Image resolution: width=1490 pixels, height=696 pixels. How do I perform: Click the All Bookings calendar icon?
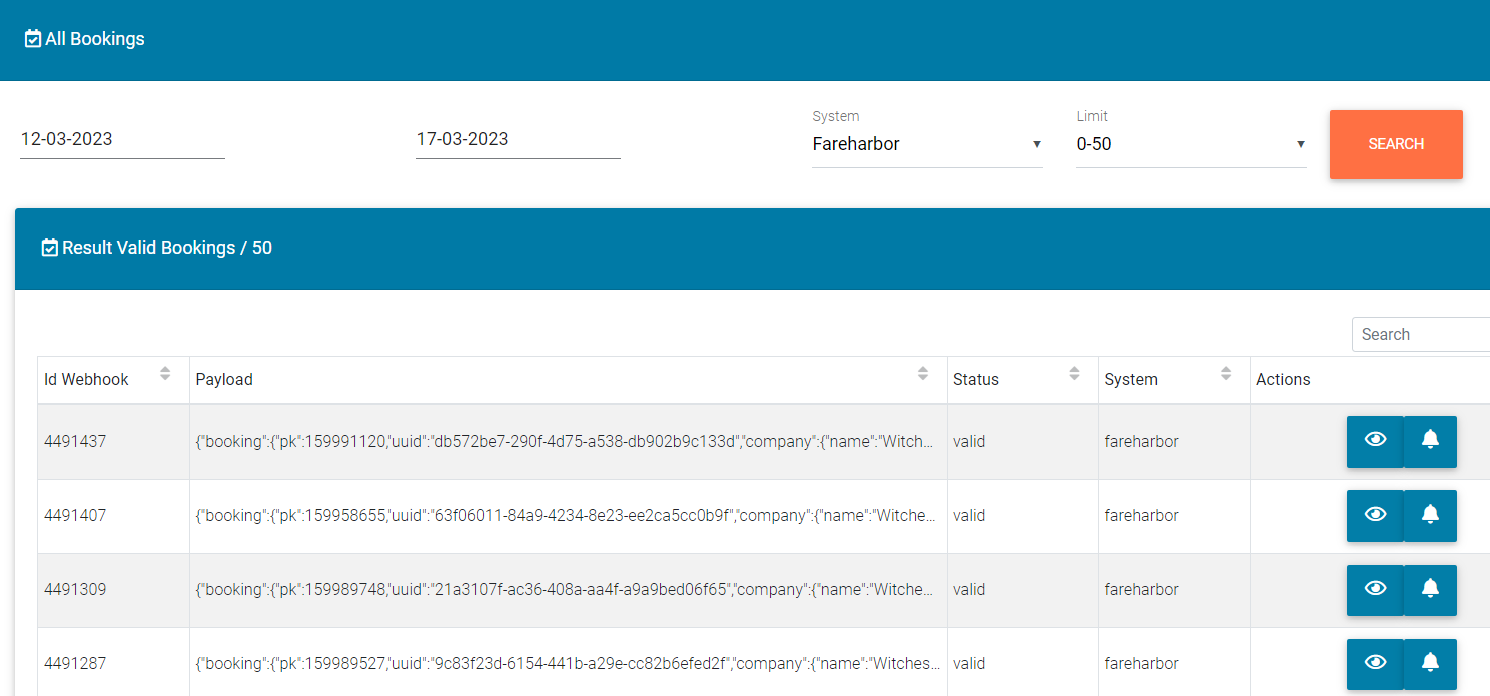point(33,39)
